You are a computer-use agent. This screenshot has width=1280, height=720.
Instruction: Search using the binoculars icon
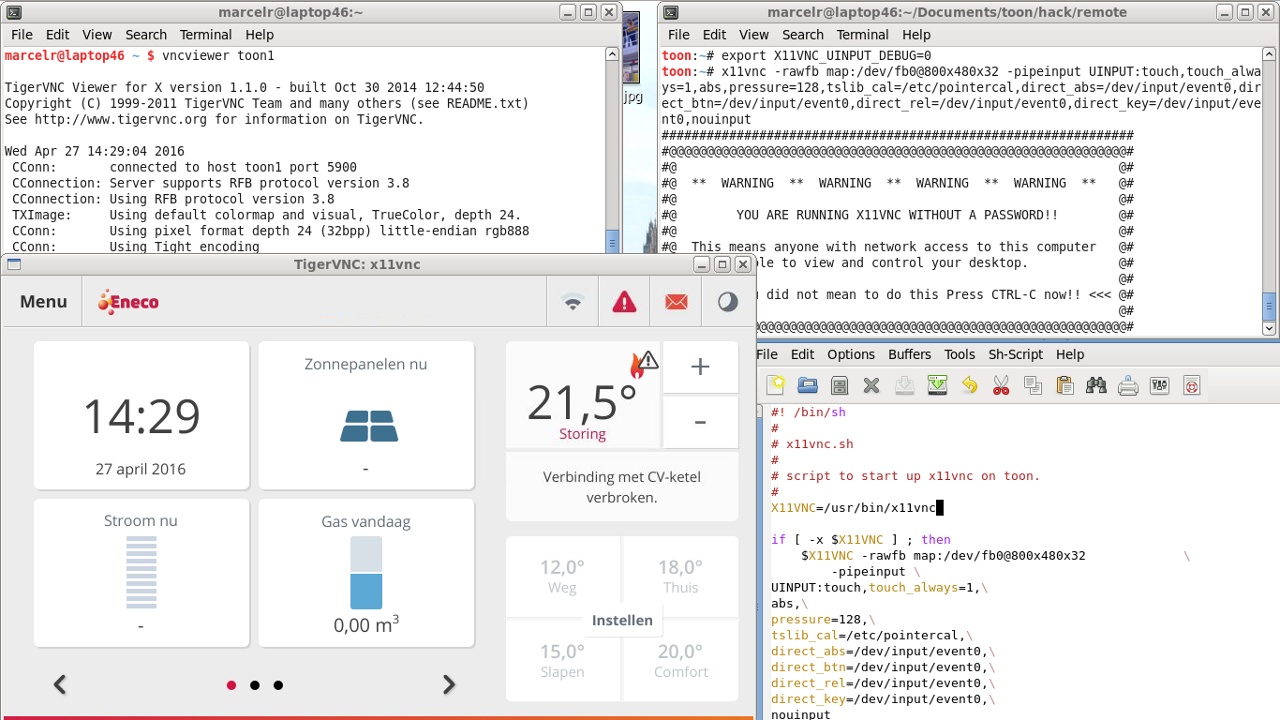pyautogui.click(x=1096, y=386)
